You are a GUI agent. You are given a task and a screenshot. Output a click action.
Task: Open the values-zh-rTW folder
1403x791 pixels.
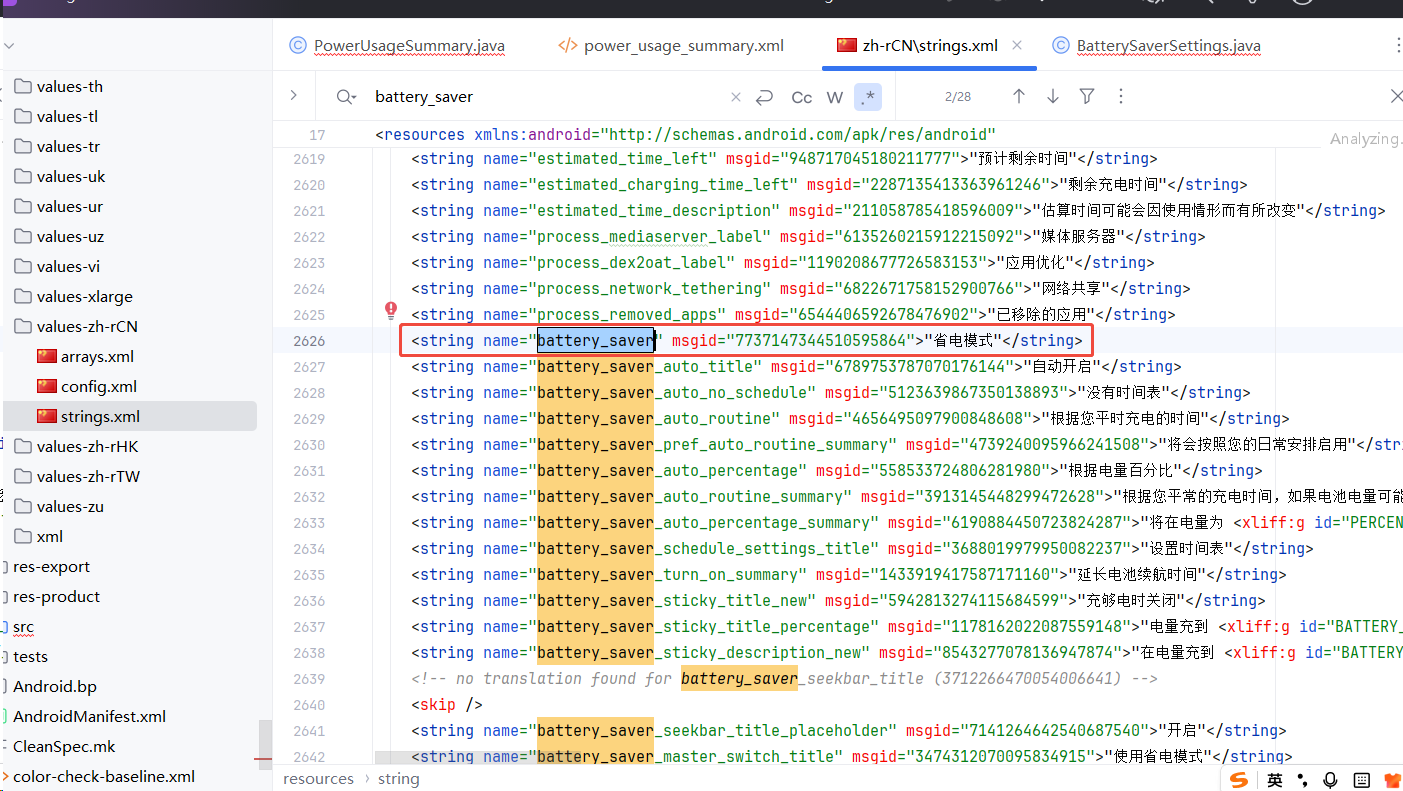click(x=78, y=477)
